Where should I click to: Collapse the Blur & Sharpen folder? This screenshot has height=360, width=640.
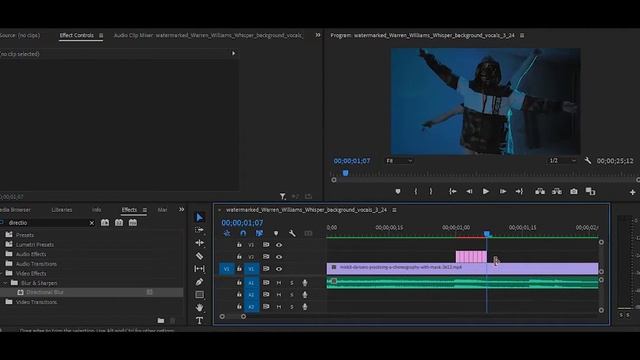pyautogui.click(x=5, y=283)
